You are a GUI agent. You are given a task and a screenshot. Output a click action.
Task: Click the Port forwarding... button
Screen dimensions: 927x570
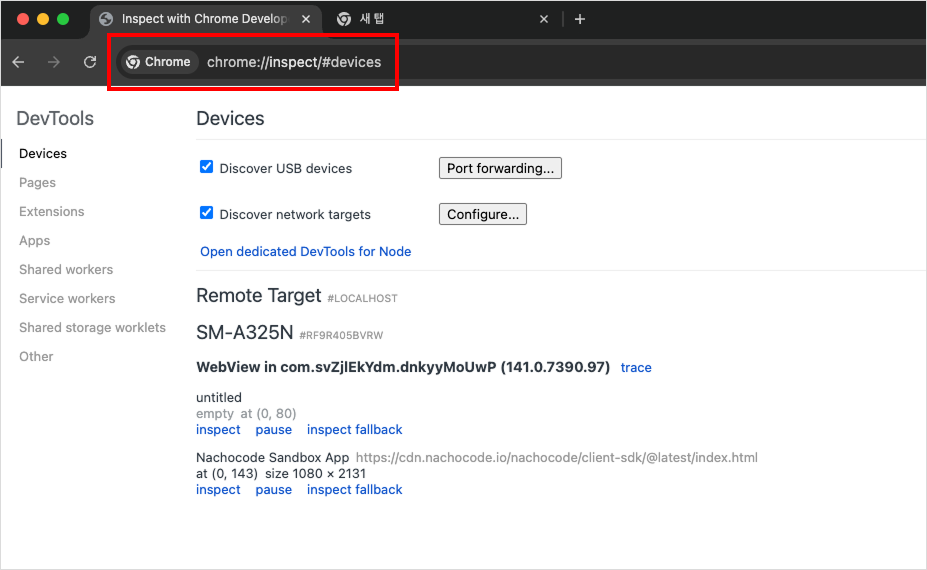[500, 168]
